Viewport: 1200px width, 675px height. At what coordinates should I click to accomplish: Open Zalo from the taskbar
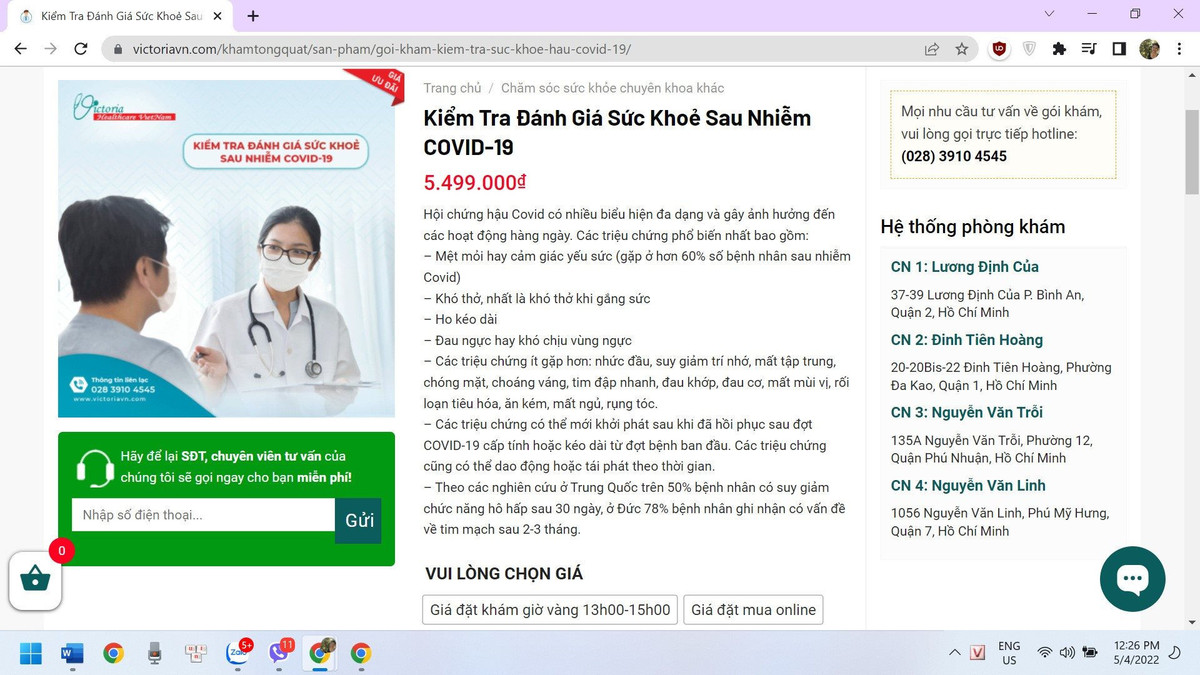tap(238, 654)
